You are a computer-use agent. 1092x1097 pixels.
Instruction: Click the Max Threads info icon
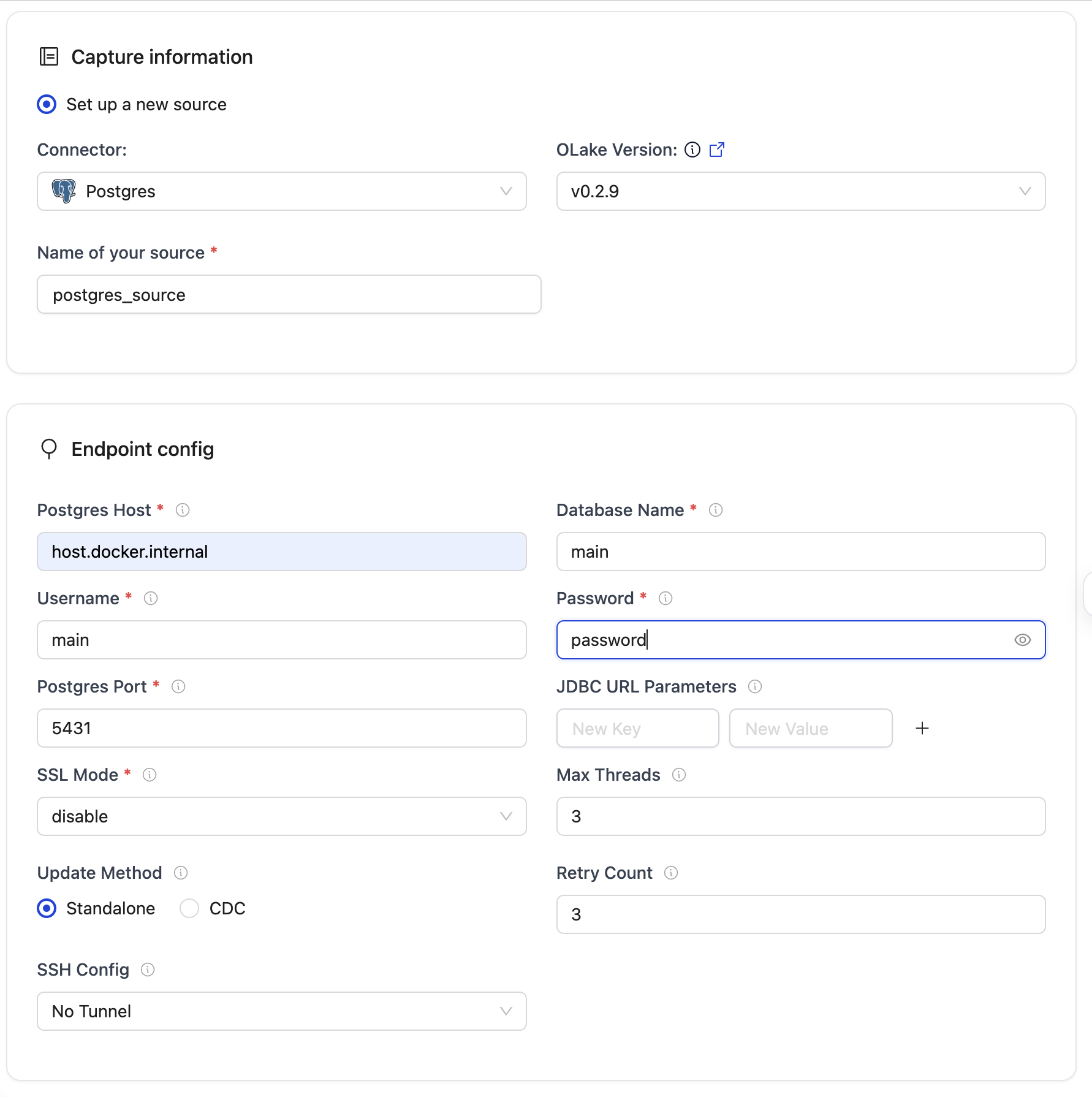coord(679,775)
